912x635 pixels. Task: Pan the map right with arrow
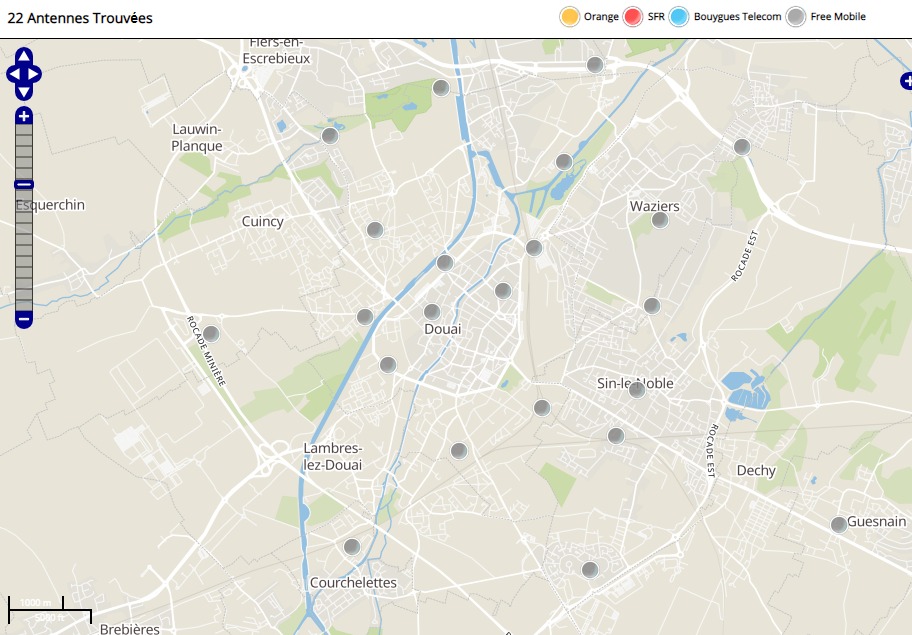coord(35,74)
